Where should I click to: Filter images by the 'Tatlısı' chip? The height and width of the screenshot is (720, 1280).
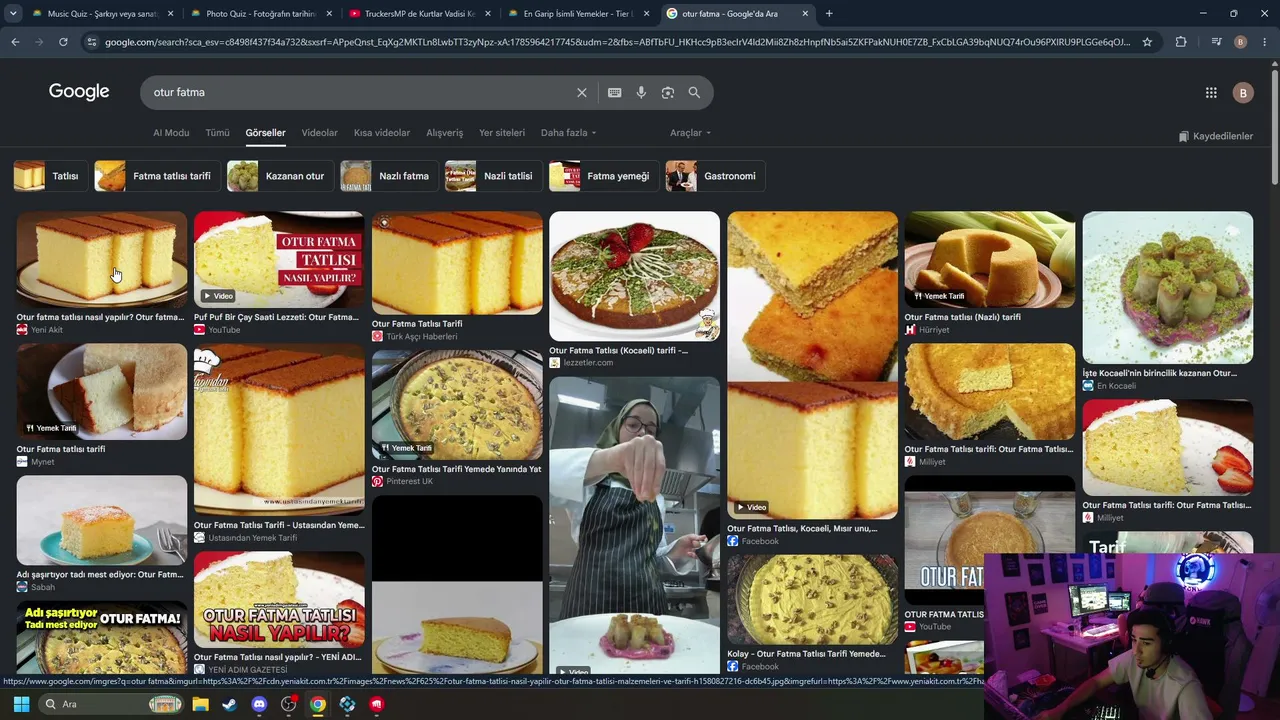point(50,176)
